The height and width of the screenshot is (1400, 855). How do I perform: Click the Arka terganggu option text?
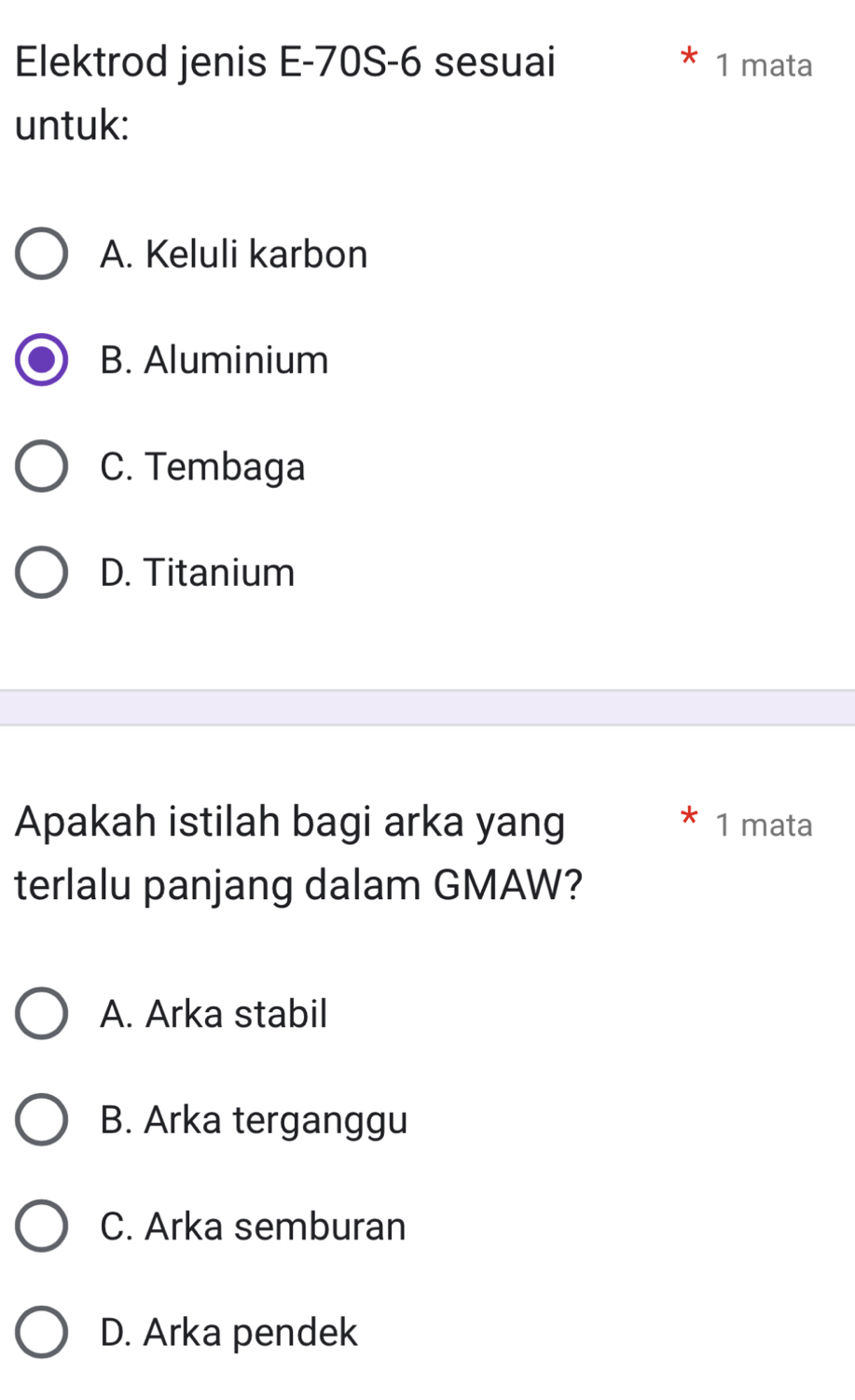tap(254, 1120)
